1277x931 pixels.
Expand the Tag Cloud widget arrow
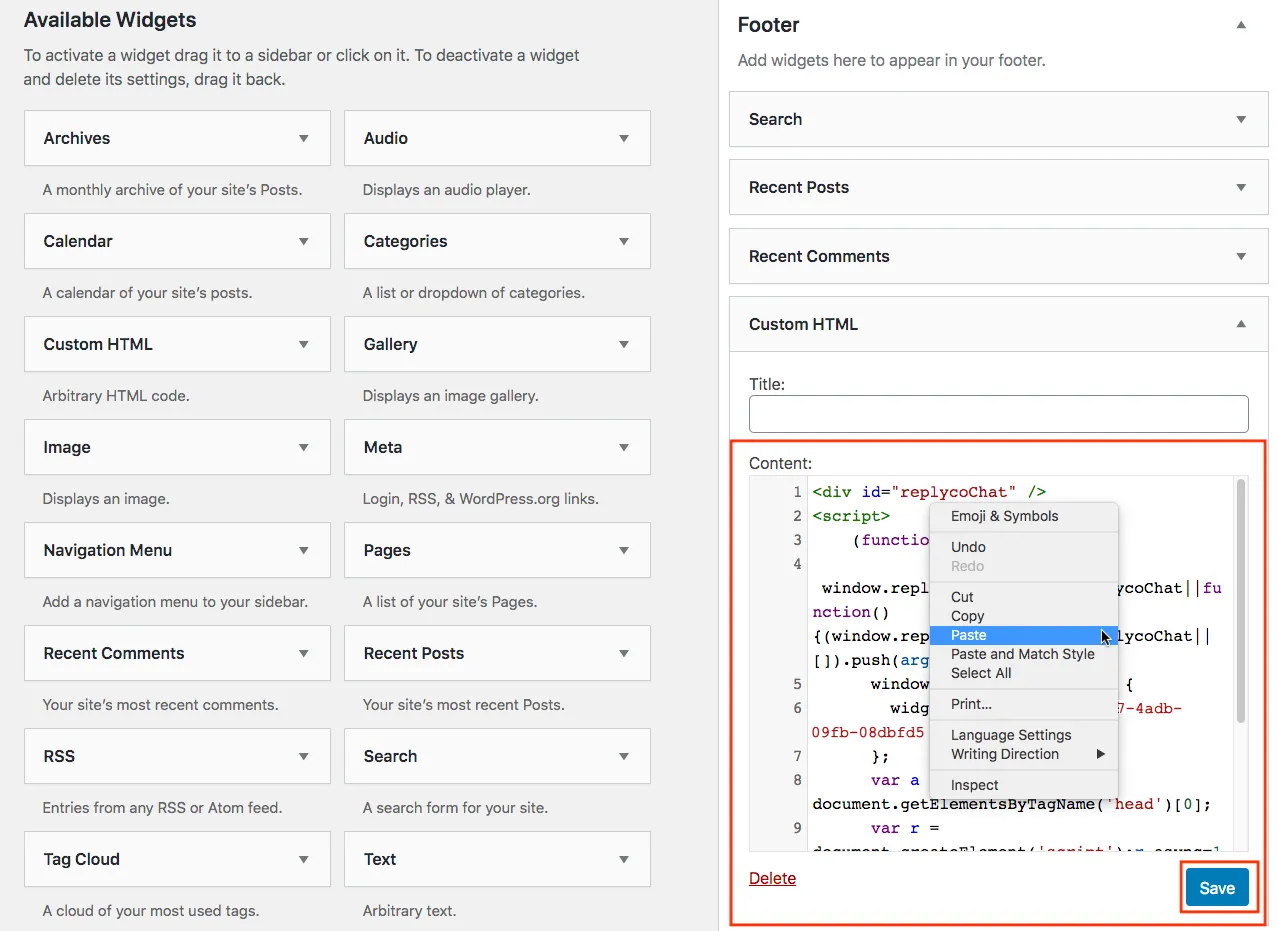pos(304,860)
